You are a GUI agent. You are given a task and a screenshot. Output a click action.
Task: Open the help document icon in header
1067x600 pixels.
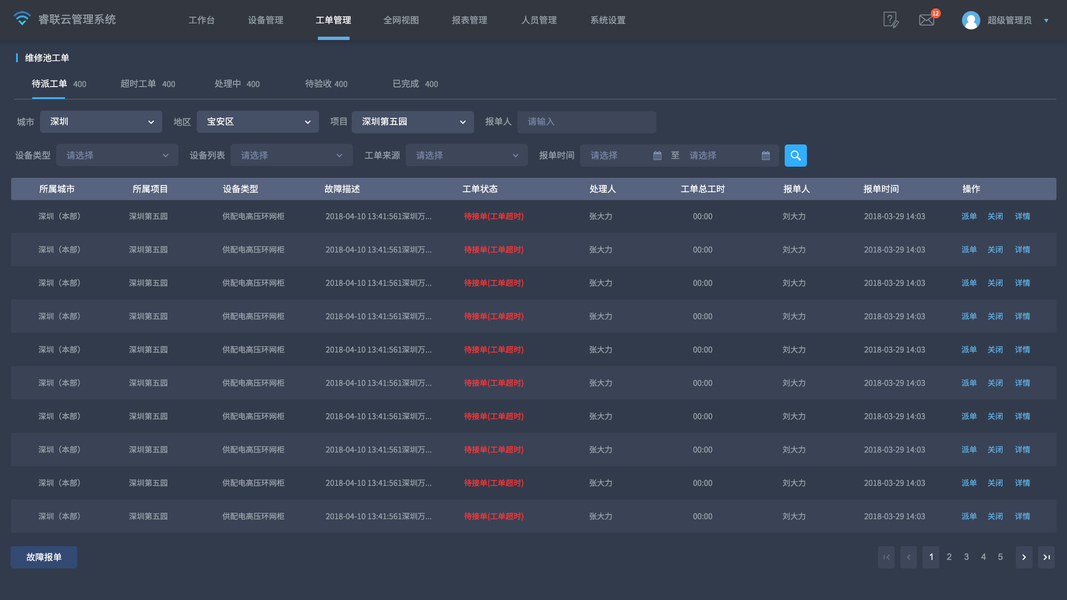tap(890, 20)
